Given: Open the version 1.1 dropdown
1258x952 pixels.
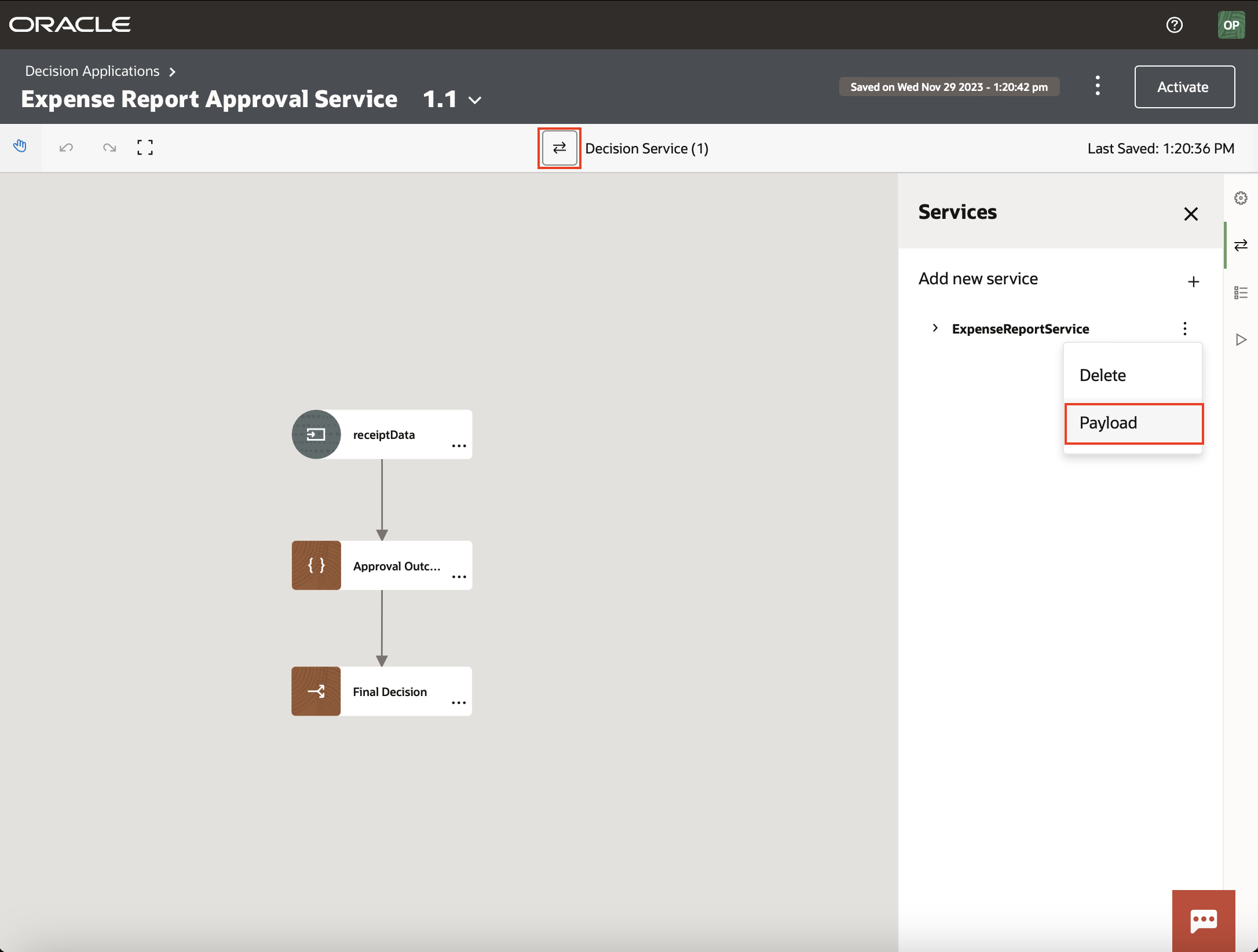Looking at the screenshot, I should [475, 100].
